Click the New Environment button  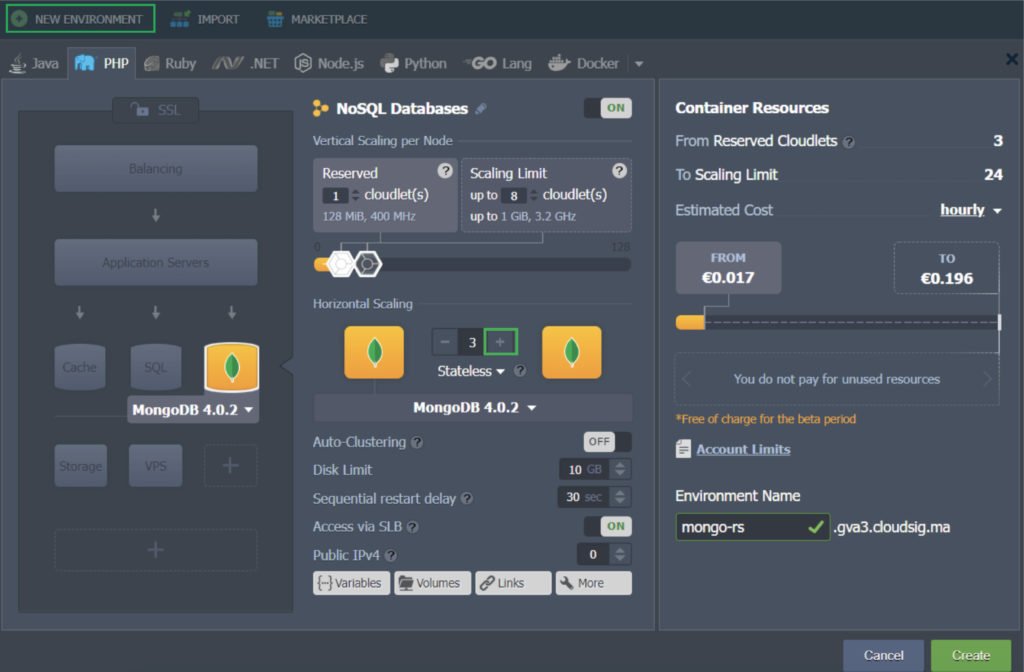(80, 19)
